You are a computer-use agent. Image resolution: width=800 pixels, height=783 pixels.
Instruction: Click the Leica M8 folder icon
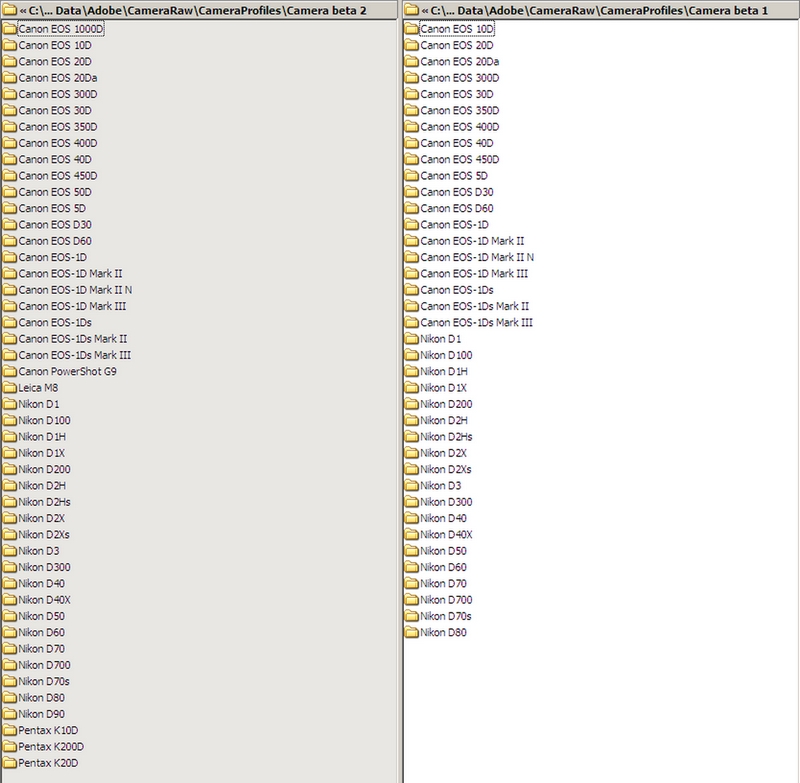point(10,388)
